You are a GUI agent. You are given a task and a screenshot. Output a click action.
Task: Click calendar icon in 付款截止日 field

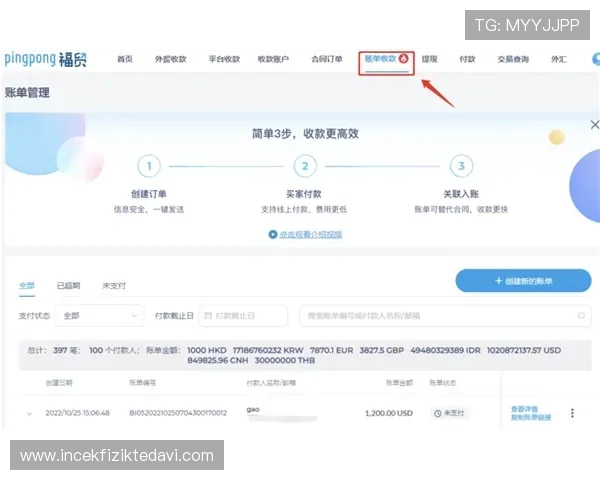[x=208, y=316]
